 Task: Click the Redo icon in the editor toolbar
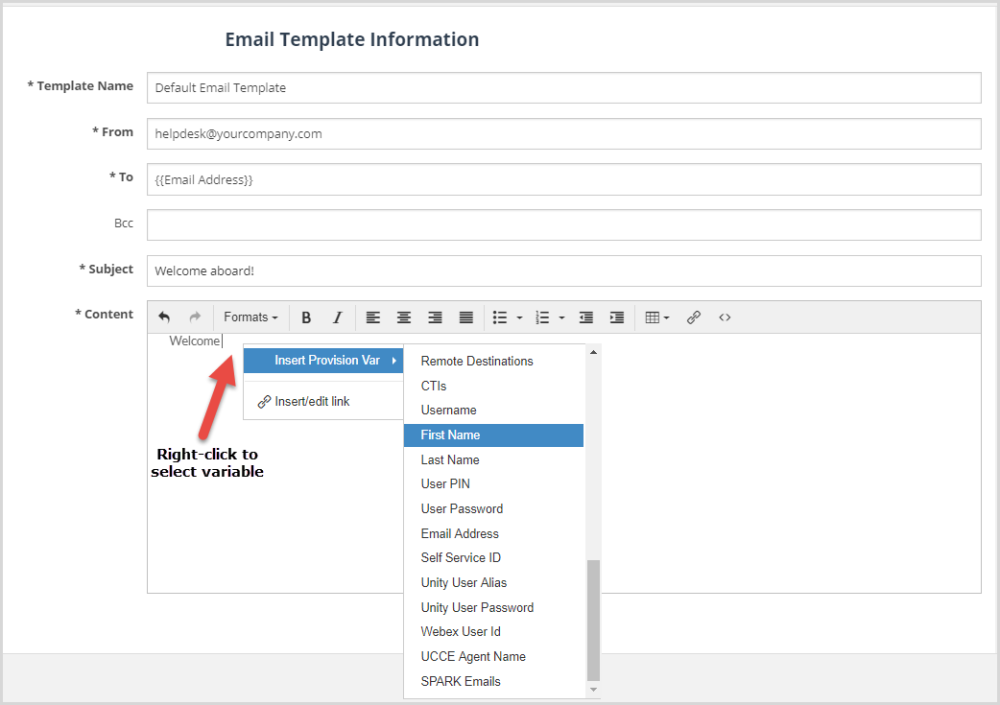(194, 317)
